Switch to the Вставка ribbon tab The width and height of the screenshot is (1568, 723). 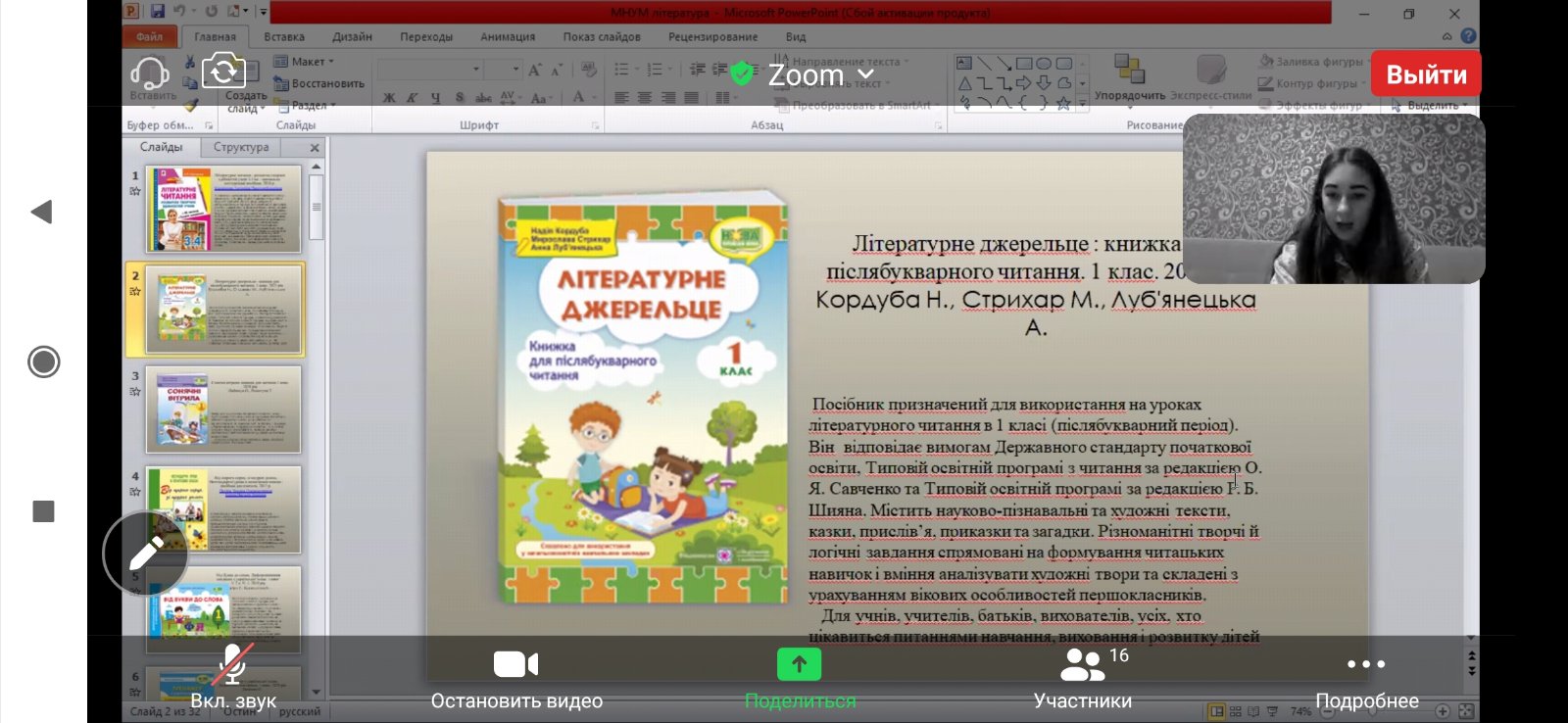pyautogui.click(x=284, y=37)
